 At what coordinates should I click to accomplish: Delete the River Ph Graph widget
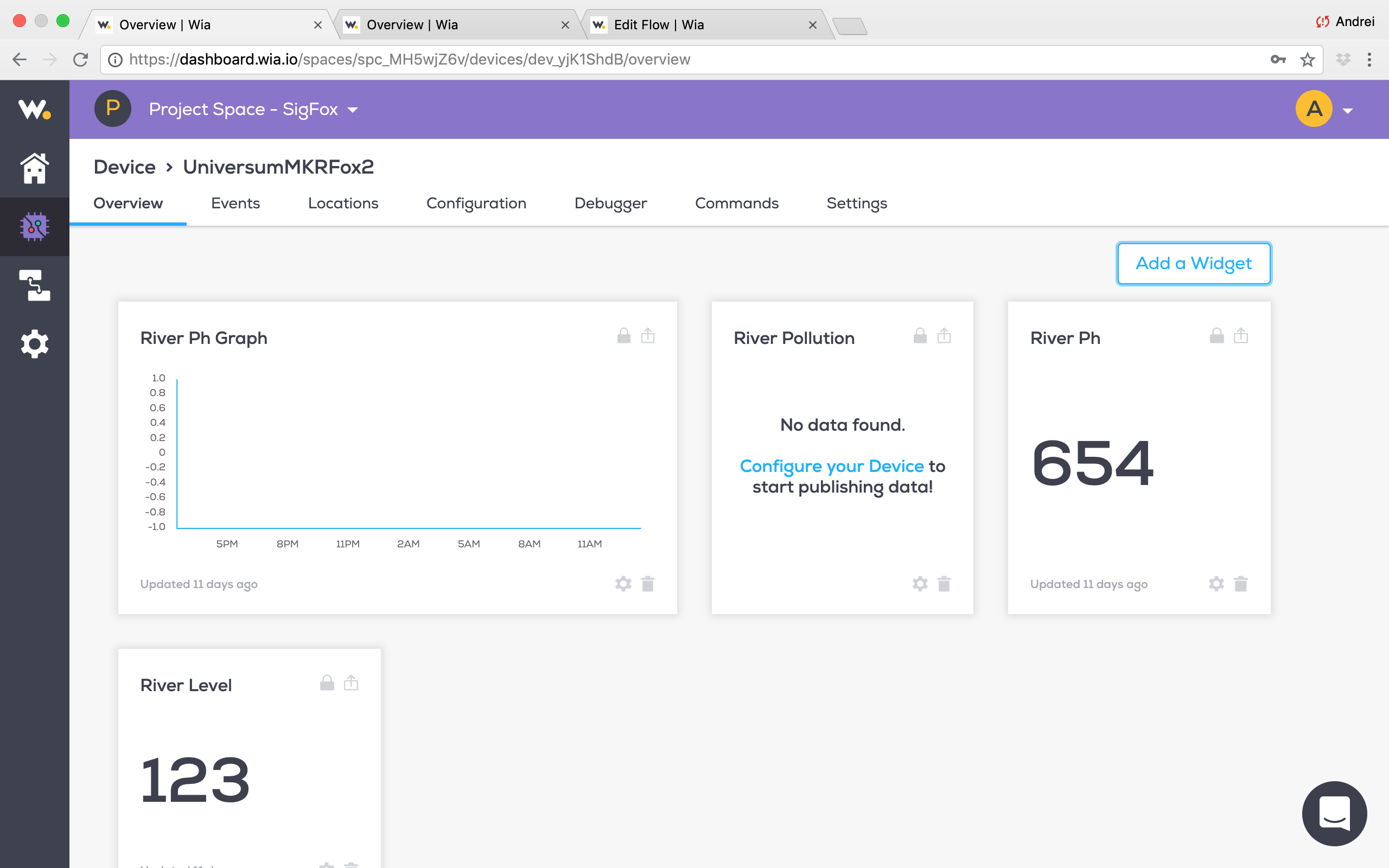[647, 584]
